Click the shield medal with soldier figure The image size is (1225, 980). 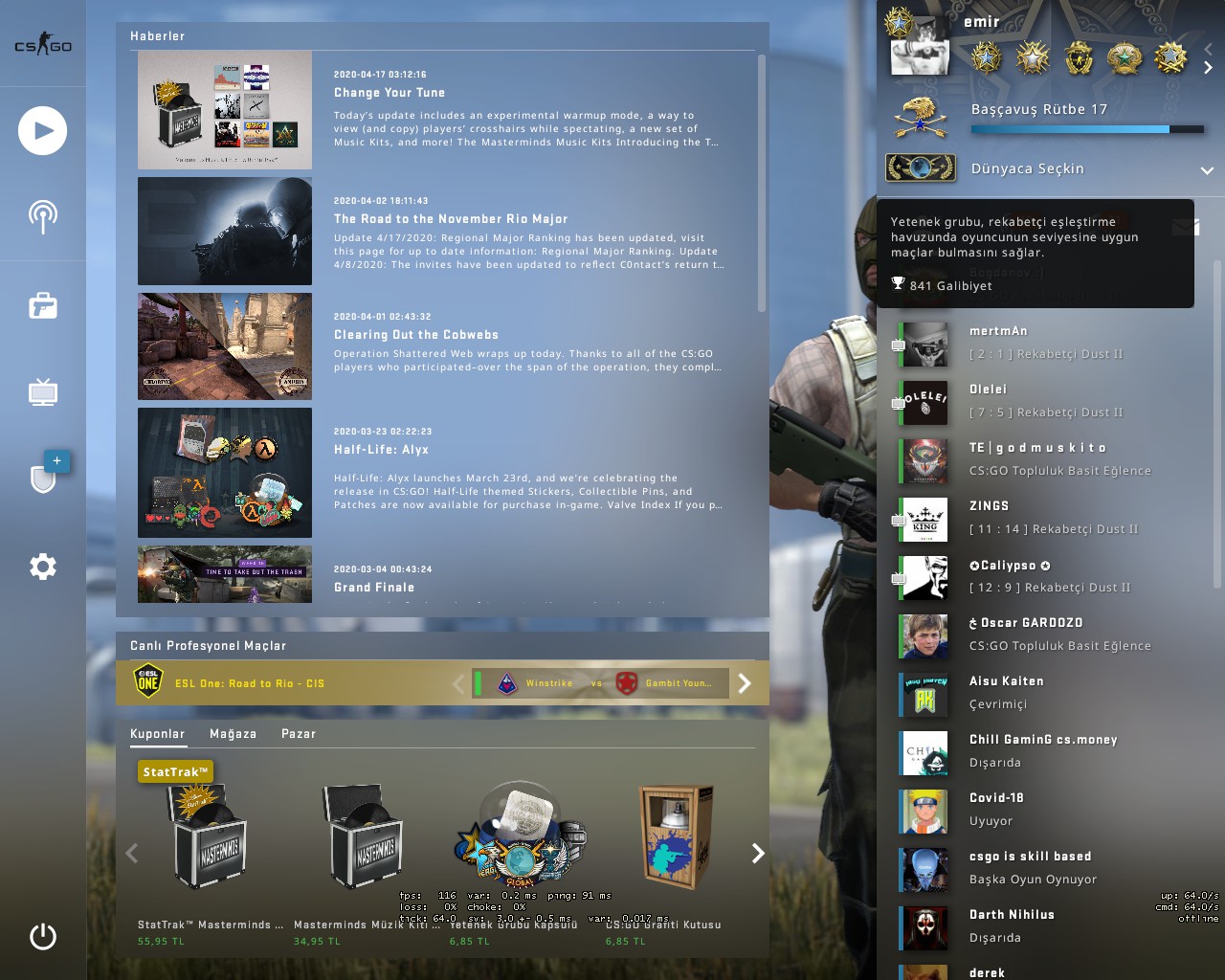(1079, 58)
